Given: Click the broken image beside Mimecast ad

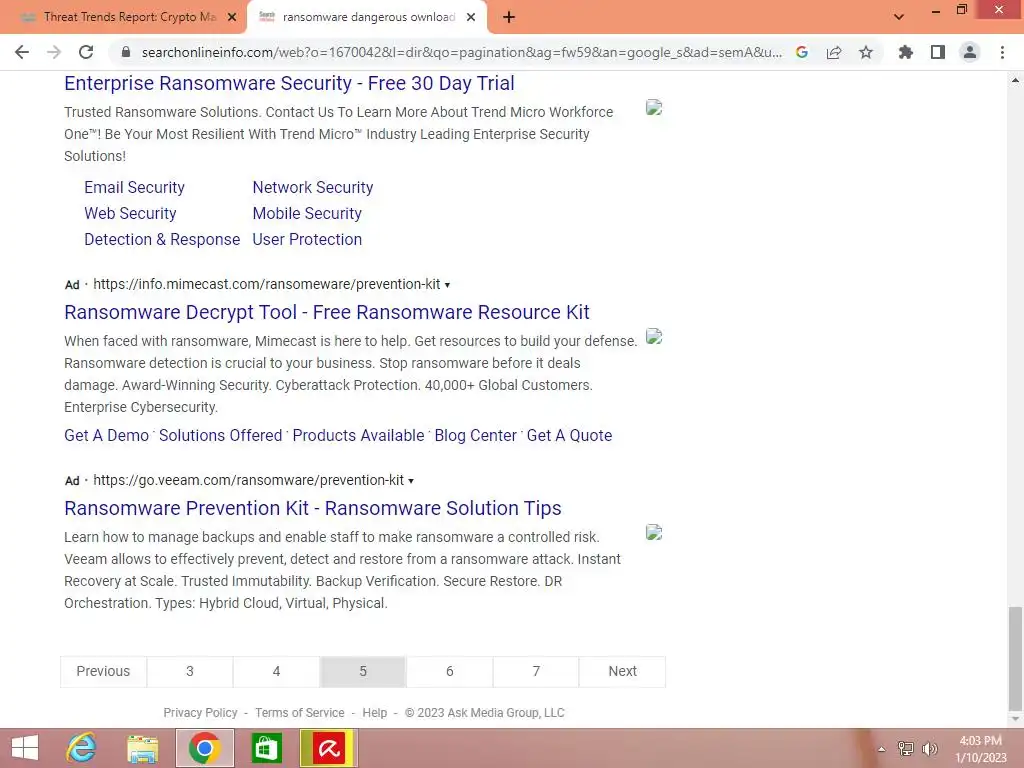Looking at the screenshot, I should [x=654, y=336].
